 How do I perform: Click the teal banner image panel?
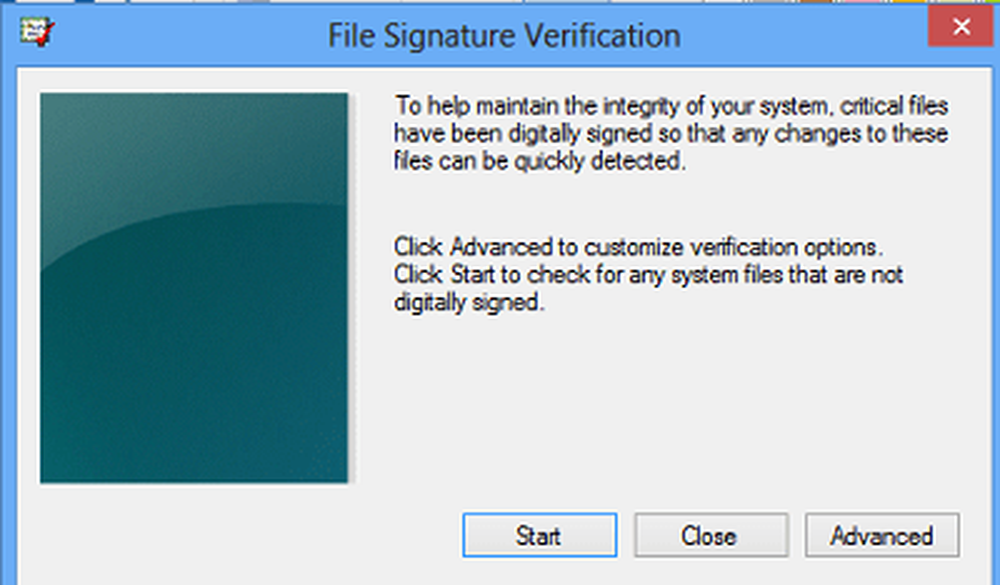[194, 288]
